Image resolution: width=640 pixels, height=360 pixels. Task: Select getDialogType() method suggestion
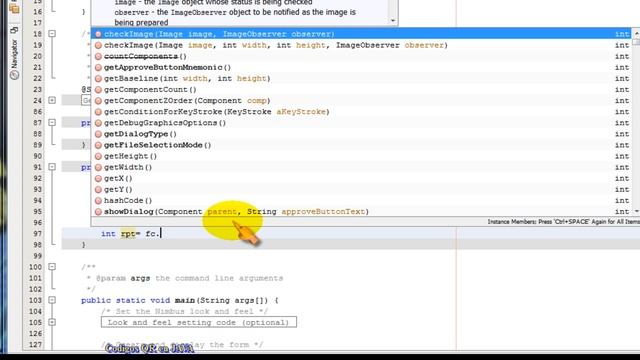pos(362,134)
